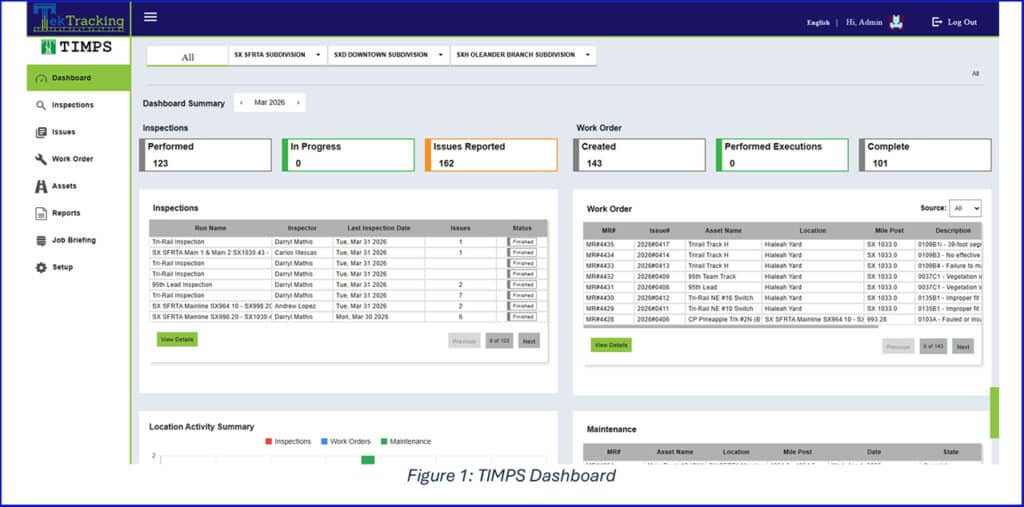Image resolution: width=1024 pixels, height=507 pixels.
Task: Open Inspections via magnifier sidebar icon
Action: [41, 105]
